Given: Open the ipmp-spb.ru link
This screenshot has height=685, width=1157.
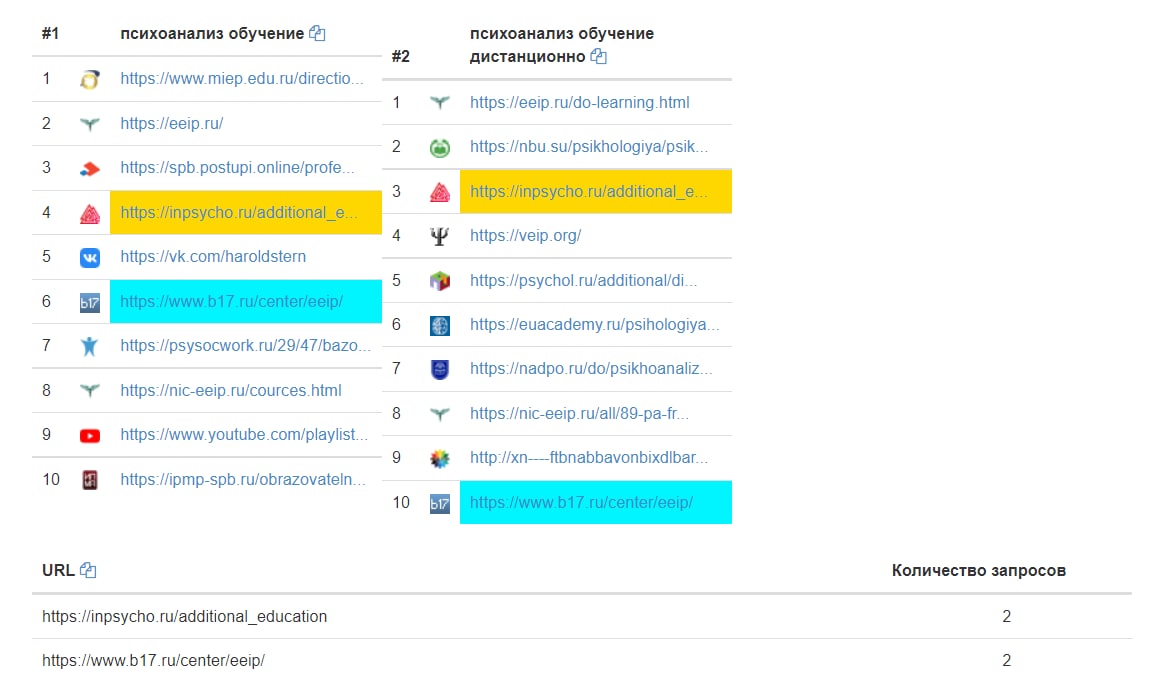Looking at the screenshot, I should (243, 479).
